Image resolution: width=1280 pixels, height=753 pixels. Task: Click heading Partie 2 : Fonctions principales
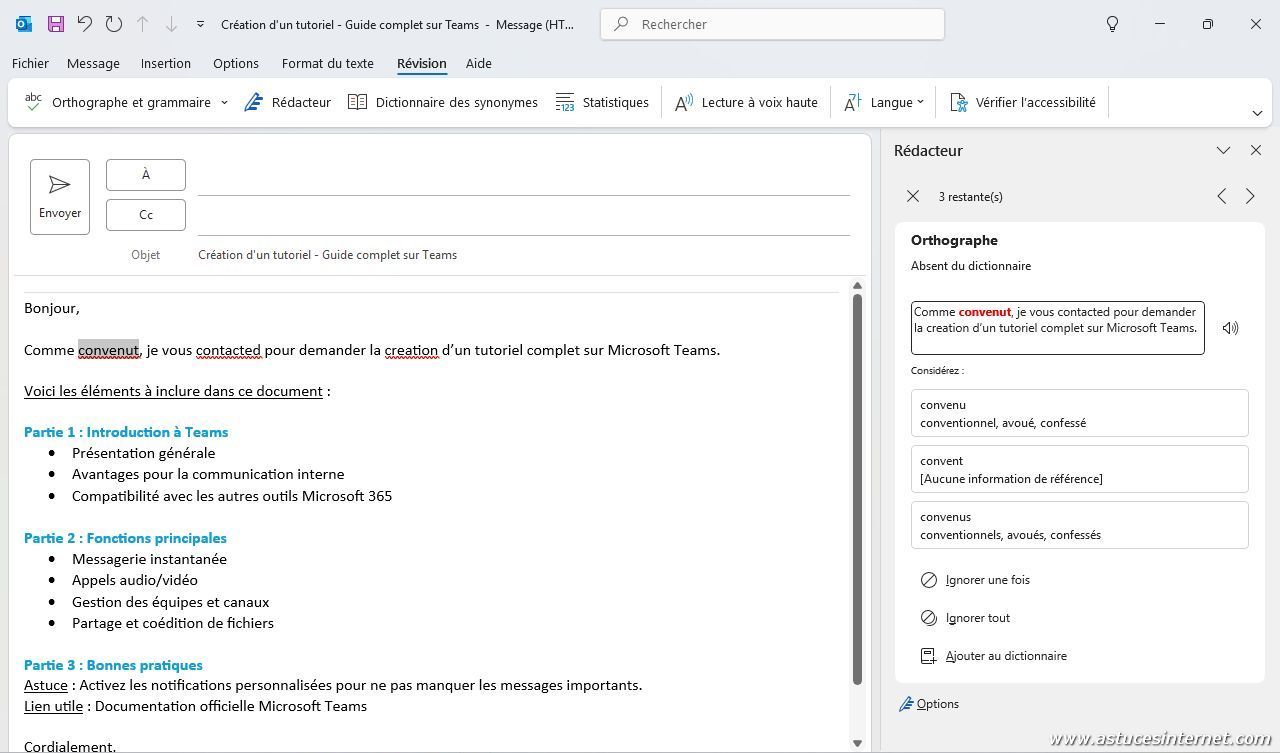tap(125, 538)
